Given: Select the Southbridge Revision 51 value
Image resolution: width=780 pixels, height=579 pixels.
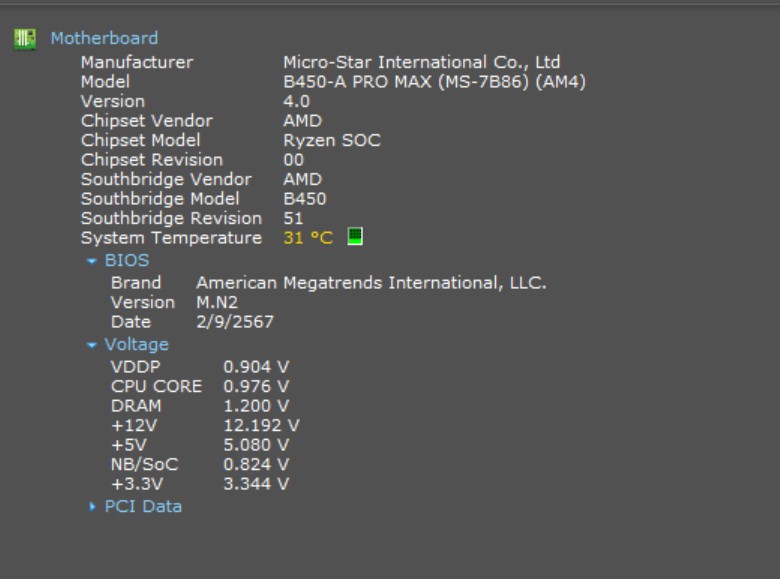Looking at the screenshot, I should click(x=293, y=218).
